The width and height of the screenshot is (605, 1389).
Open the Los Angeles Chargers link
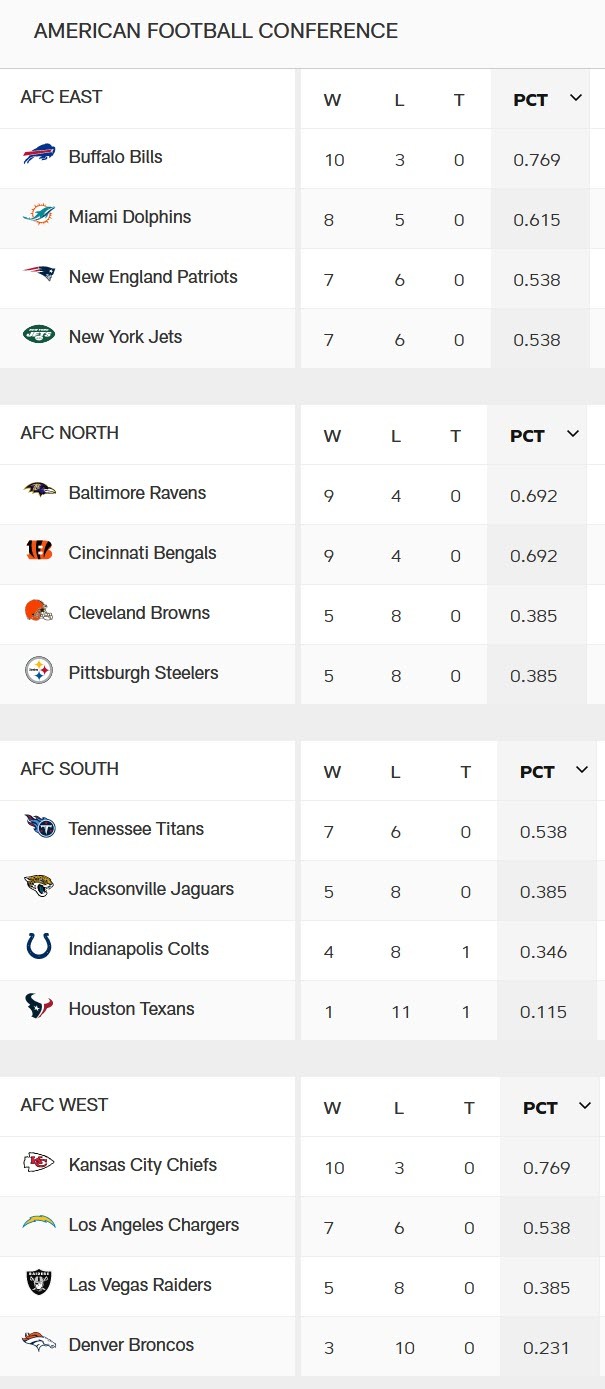[154, 1225]
